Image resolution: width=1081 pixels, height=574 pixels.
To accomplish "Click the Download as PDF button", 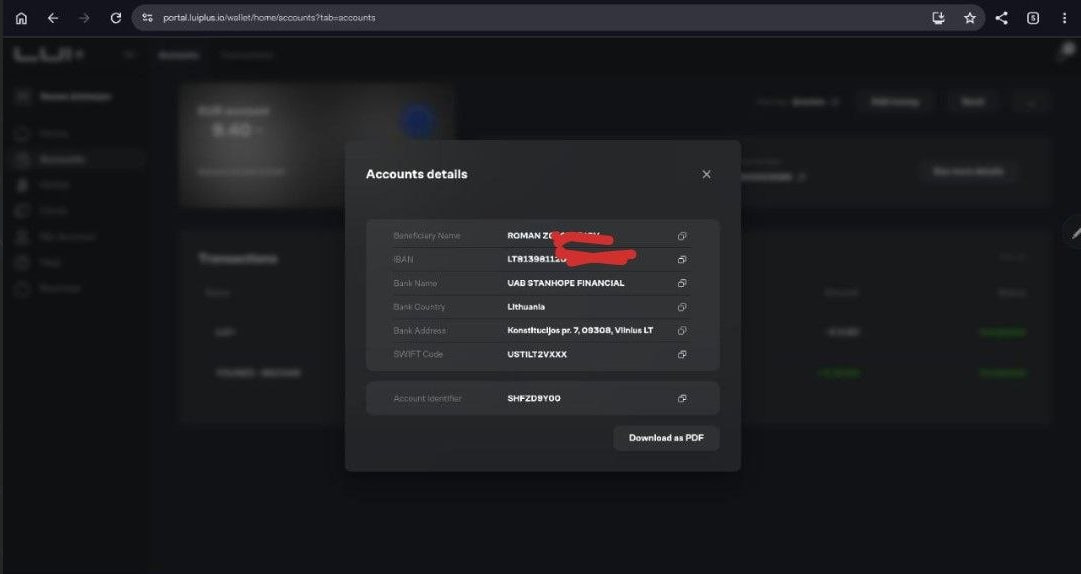I will [666, 438].
